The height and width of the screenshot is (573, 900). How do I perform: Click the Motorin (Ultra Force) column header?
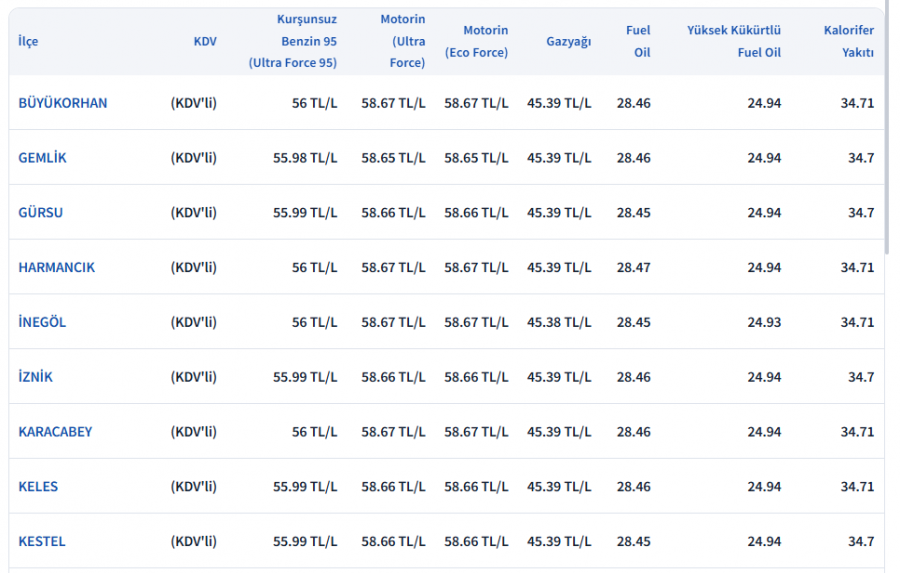click(x=402, y=41)
